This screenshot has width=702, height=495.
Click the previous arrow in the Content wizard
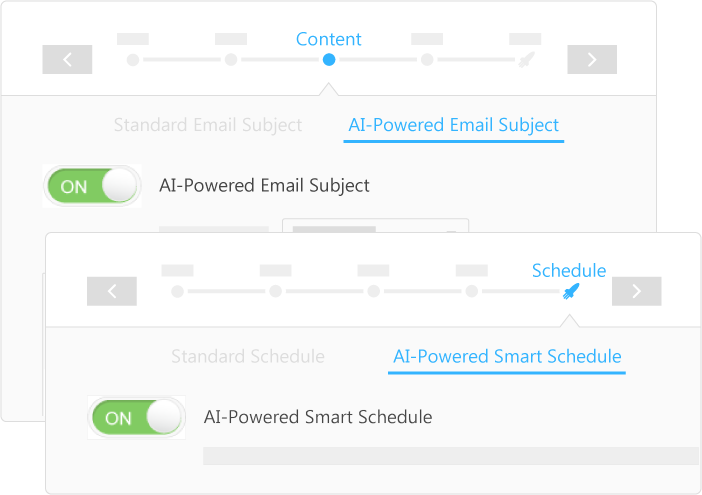point(67,60)
